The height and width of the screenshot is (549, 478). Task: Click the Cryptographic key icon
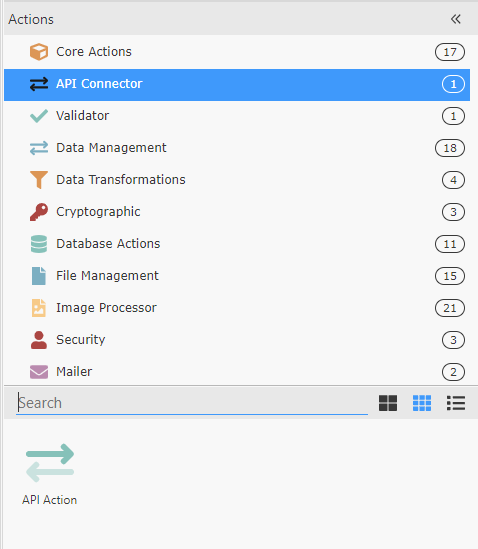tap(39, 212)
